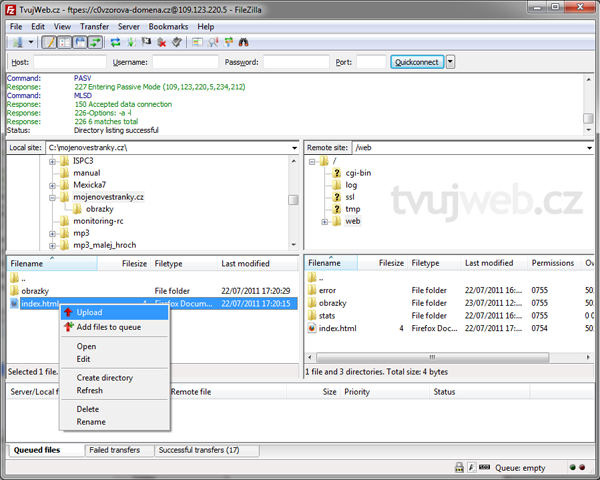
Task: Collapse the mojenovestranky.cz folder
Action: click(52, 198)
